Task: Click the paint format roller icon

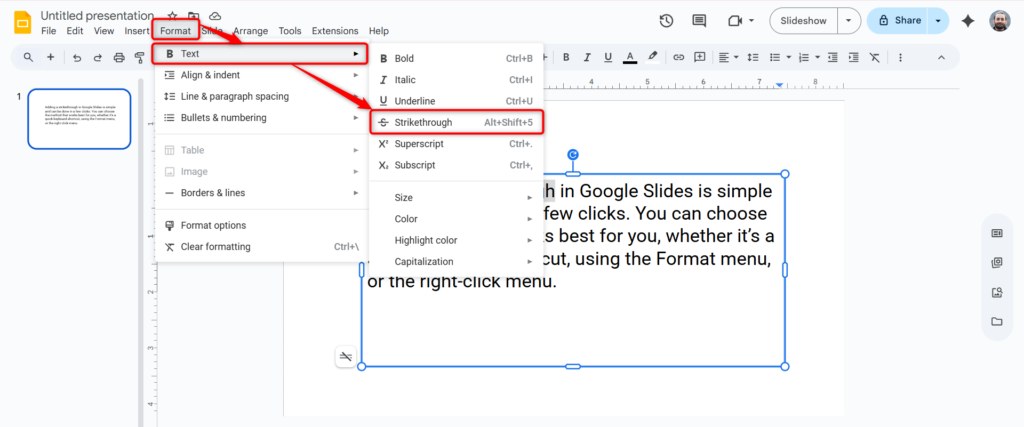Action: 140,57
